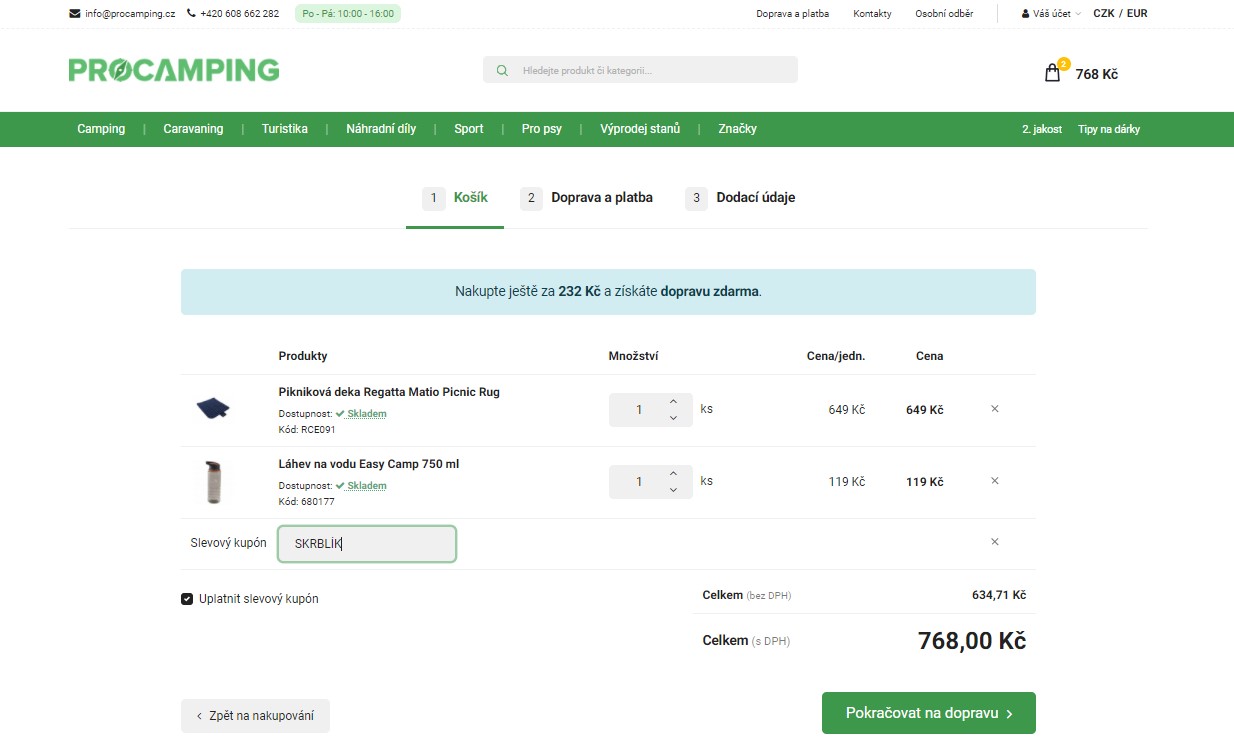This screenshot has width=1234, height=753.
Task: Click info@procamping.cz email link
Action: point(130,14)
